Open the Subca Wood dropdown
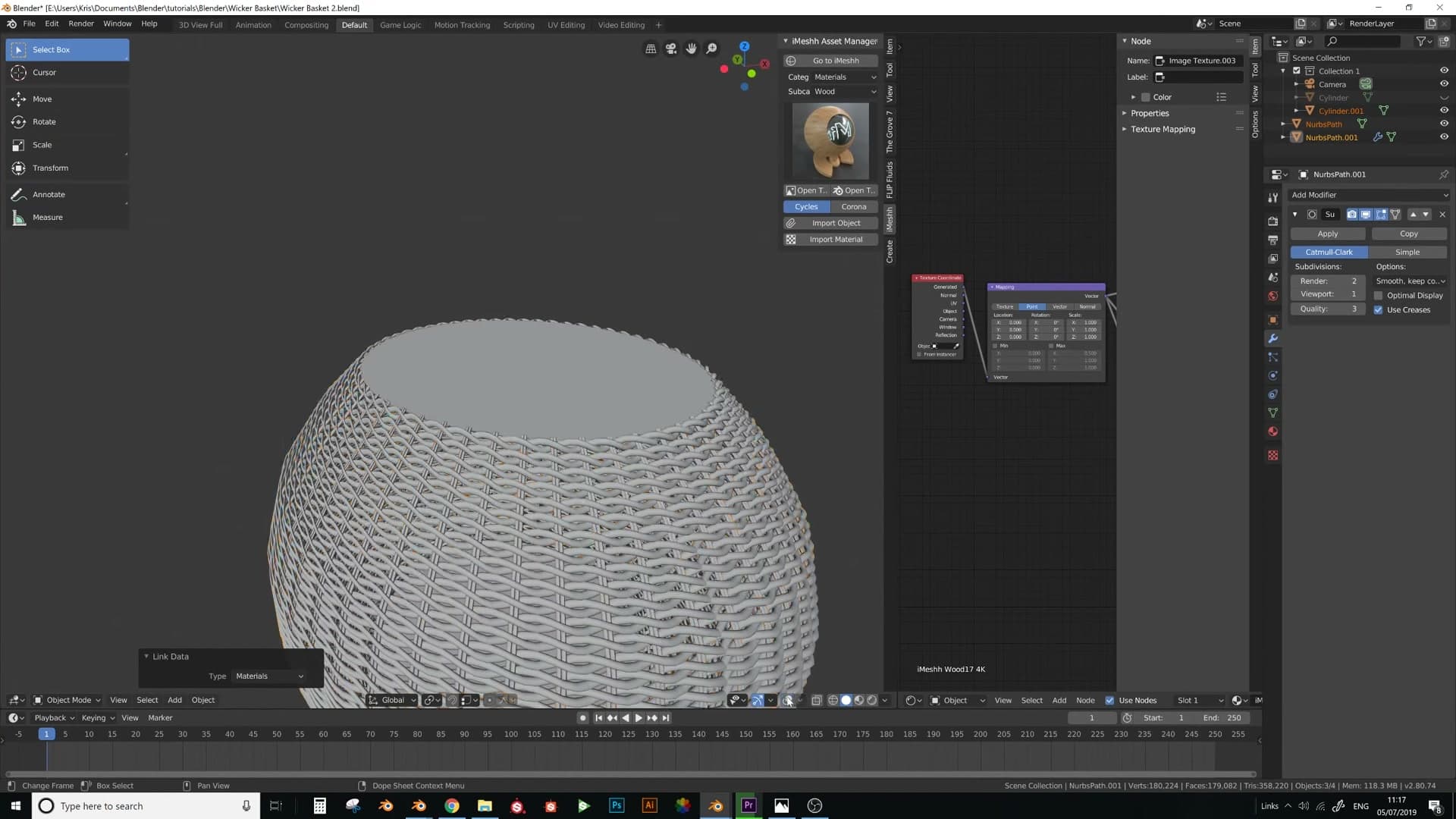 pos(846,92)
